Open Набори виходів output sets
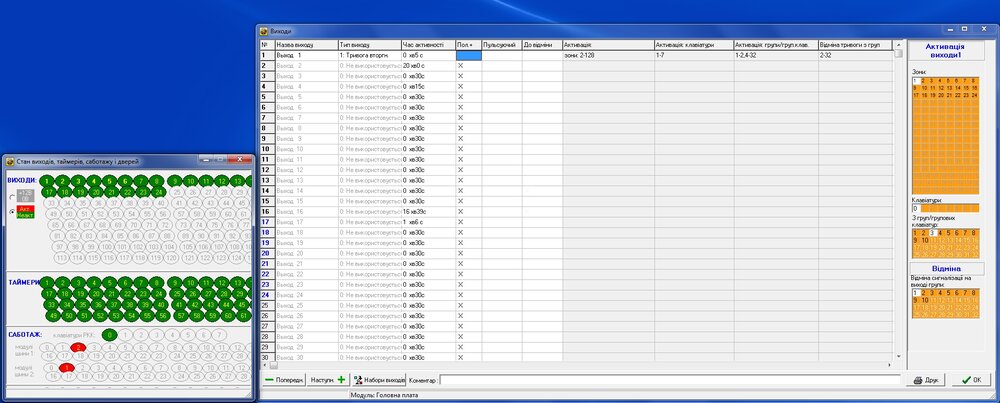Viewport: 1000px width, 403px height. pos(379,379)
